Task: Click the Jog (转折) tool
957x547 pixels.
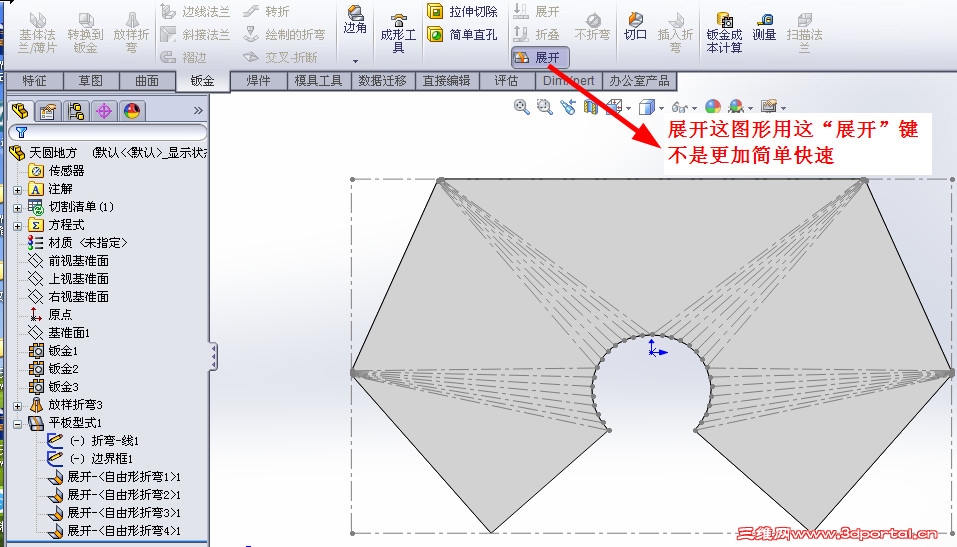Action: (x=266, y=12)
